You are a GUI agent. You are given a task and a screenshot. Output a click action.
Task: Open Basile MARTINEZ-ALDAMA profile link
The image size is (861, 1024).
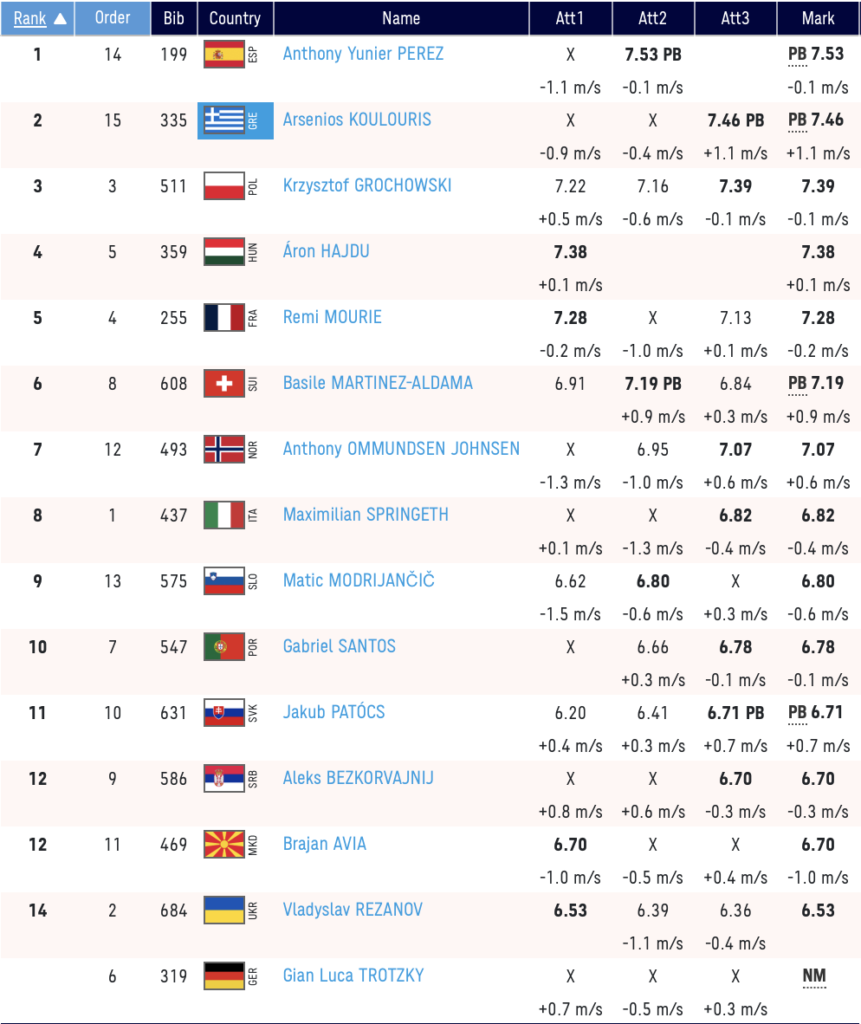coord(378,383)
